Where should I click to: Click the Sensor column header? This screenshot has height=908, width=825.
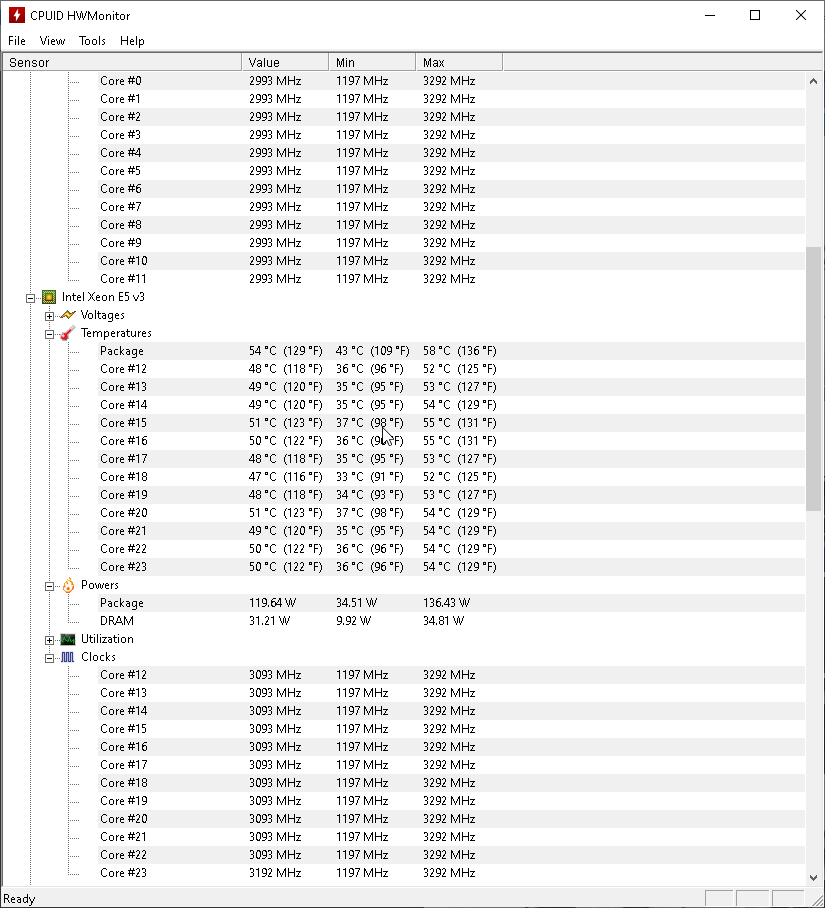[122, 62]
